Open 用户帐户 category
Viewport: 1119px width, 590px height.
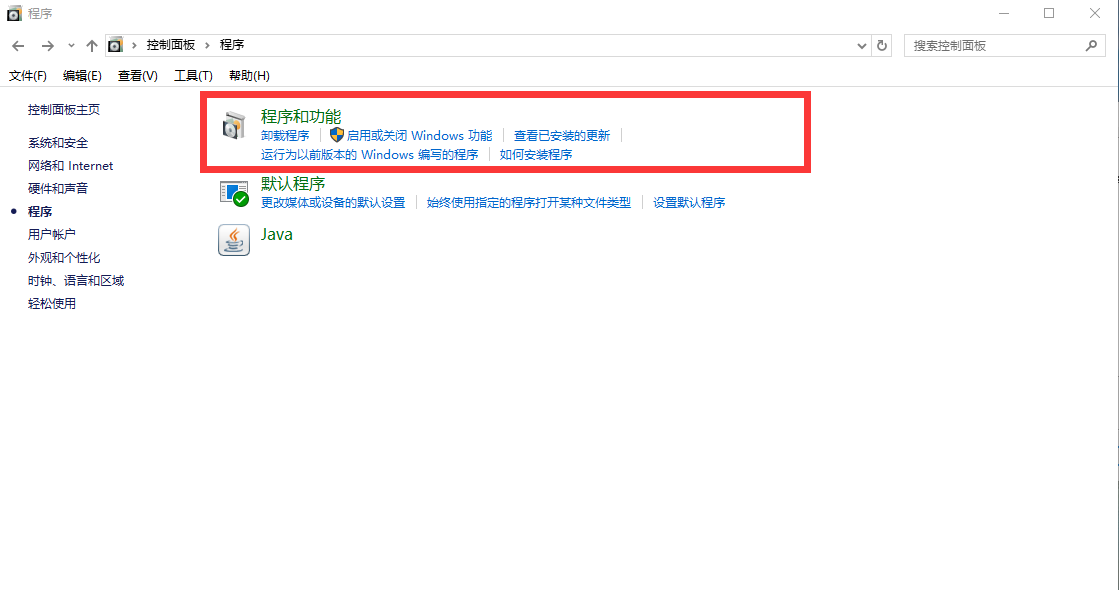(51, 234)
